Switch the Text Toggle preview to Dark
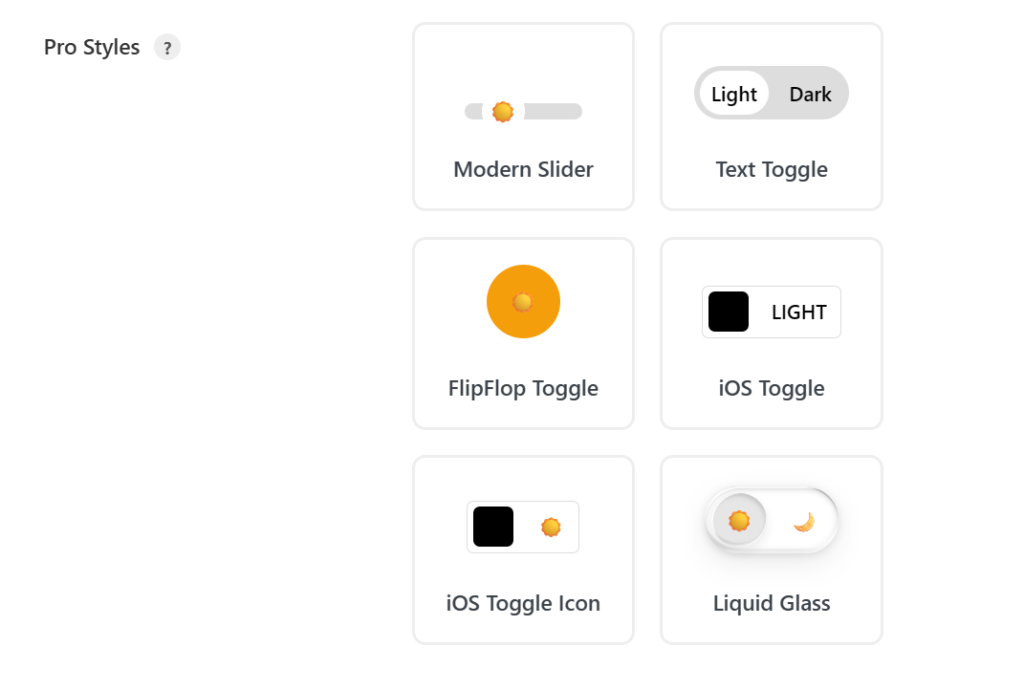 (810, 93)
